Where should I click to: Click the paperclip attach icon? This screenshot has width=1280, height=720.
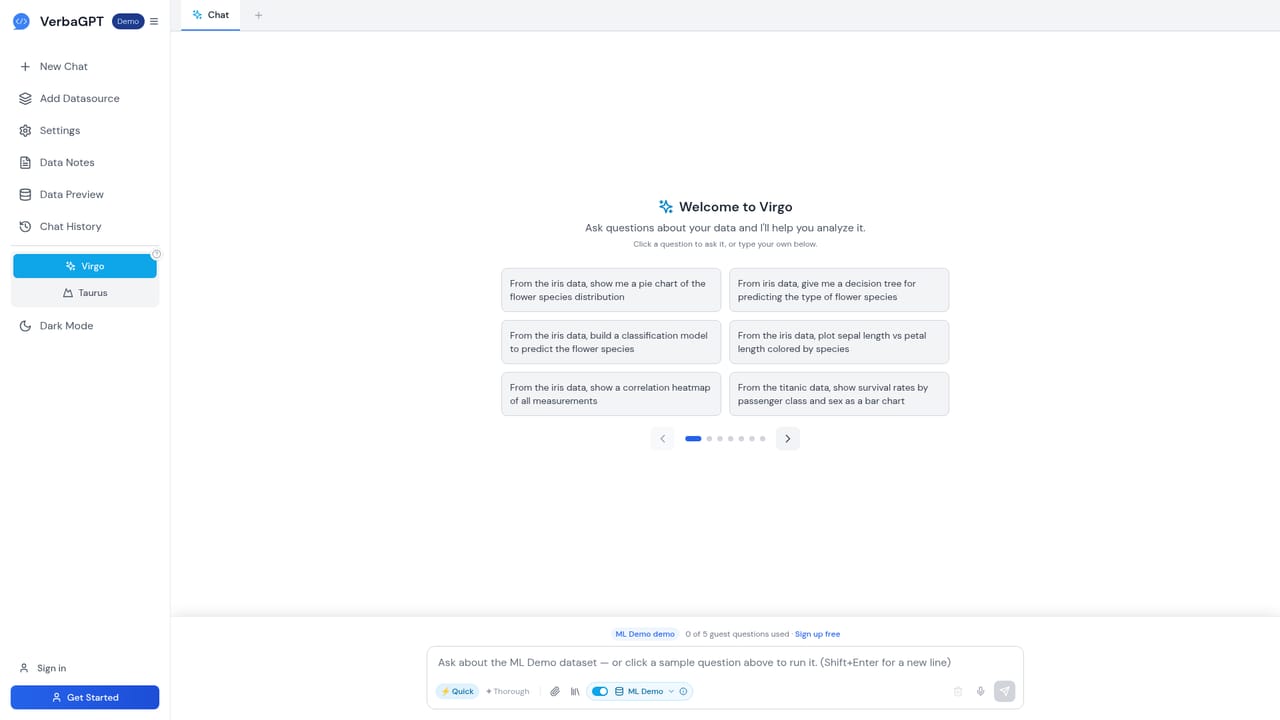click(x=555, y=691)
